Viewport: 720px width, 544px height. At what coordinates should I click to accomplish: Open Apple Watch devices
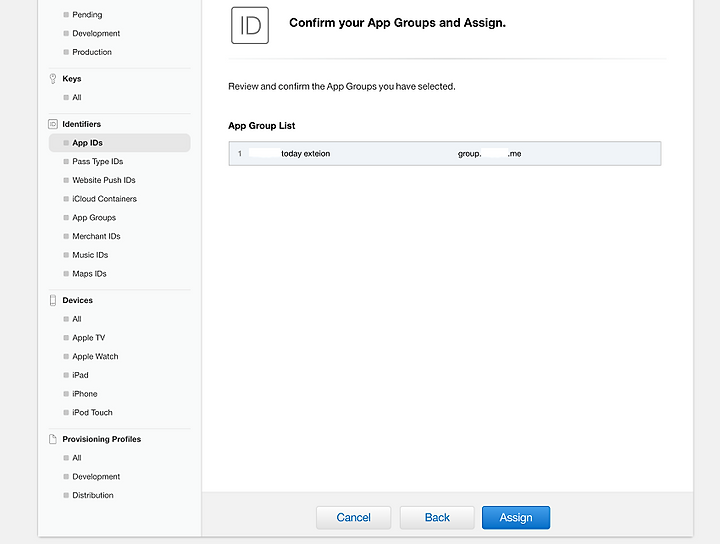point(95,356)
